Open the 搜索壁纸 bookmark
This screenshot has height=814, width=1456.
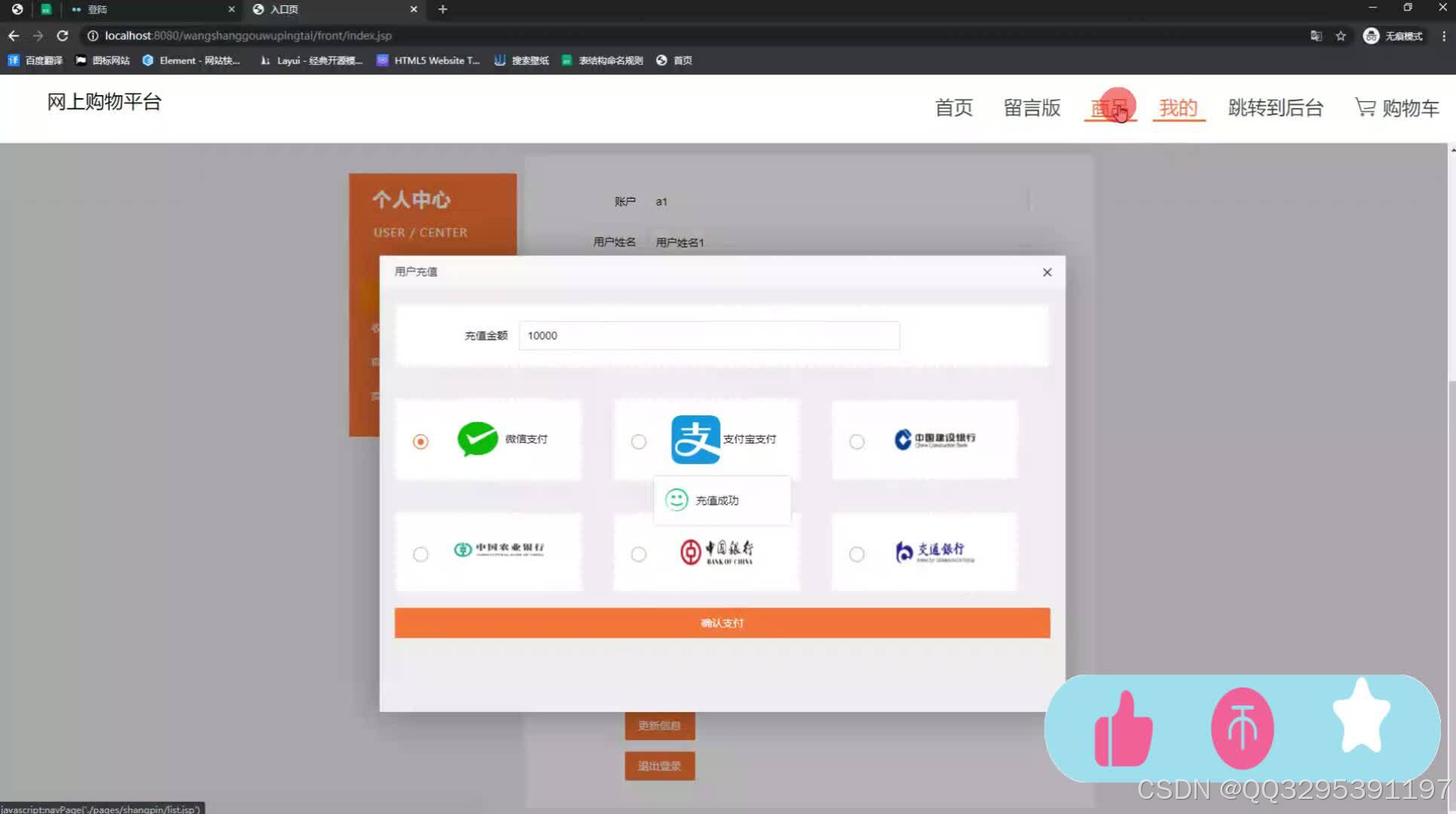(522, 60)
